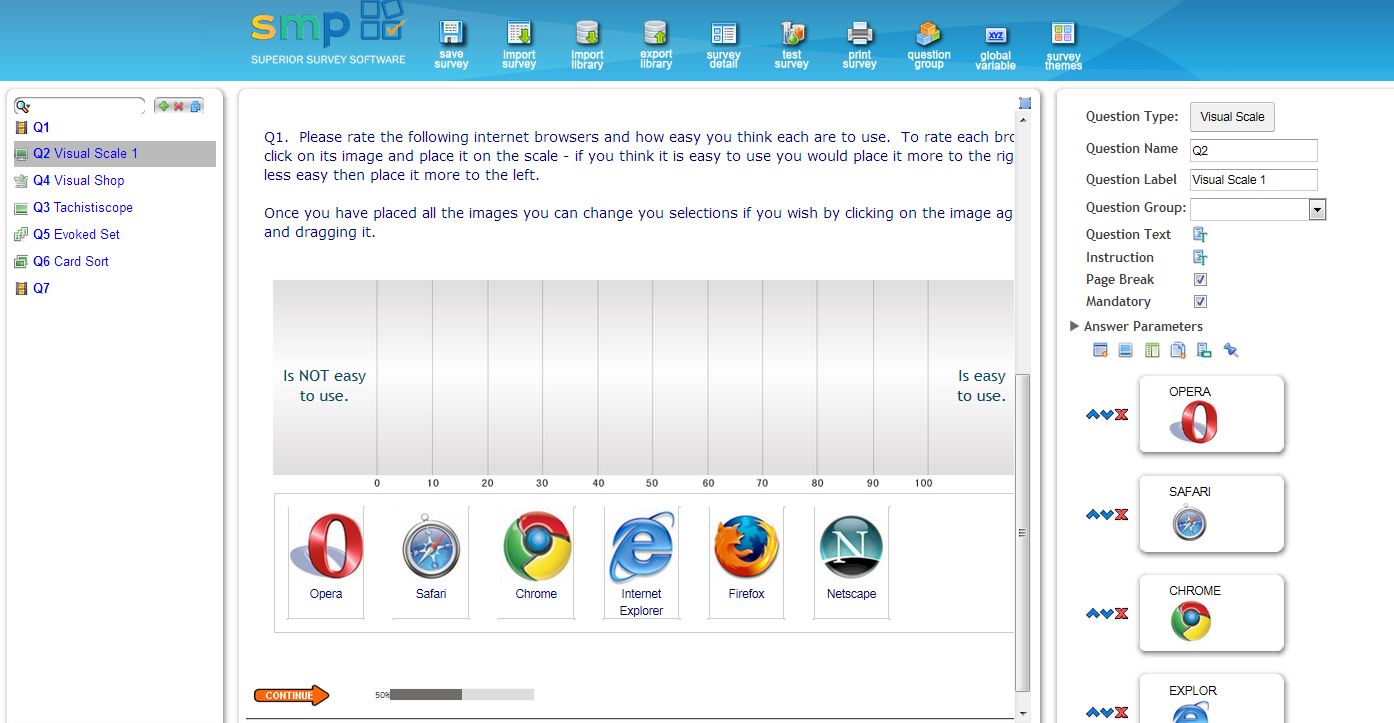The height and width of the screenshot is (723, 1394).
Task: Click the print survey icon
Action: [859, 45]
